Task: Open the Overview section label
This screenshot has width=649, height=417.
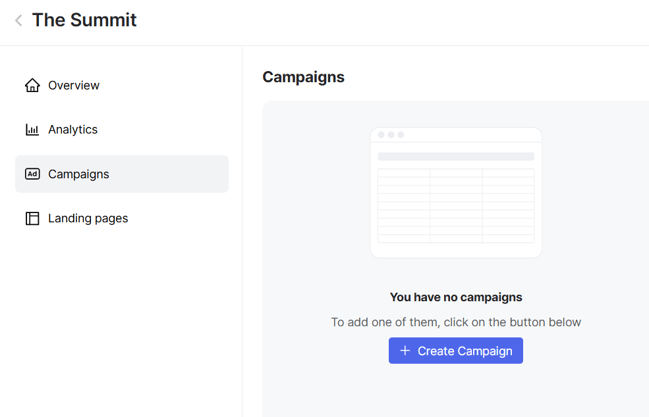Action: pos(74,85)
